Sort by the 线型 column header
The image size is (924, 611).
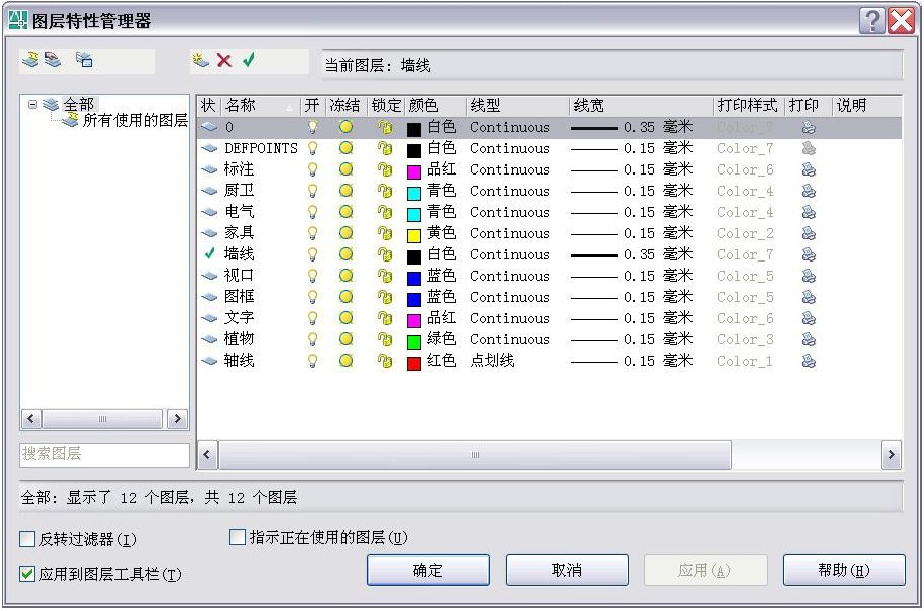(x=518, y=106)
